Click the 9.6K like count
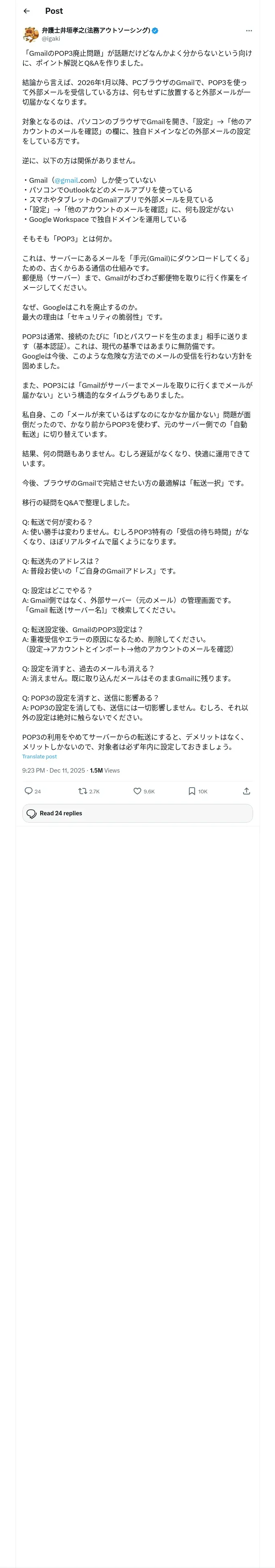This screenshot has width=275, height=1568. click(149, 791)
